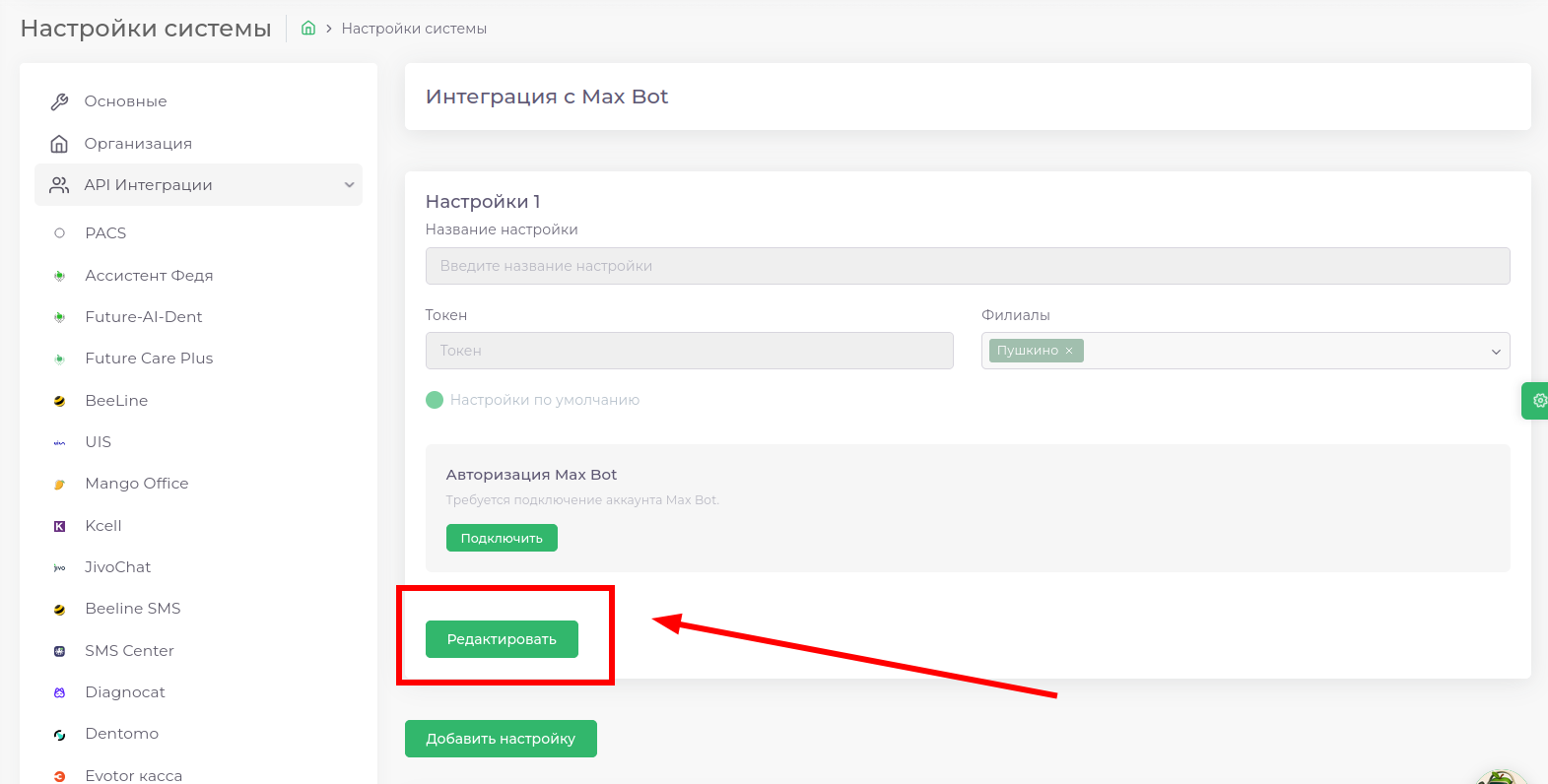Click the Diagnocat logo icon

point(59,692)
